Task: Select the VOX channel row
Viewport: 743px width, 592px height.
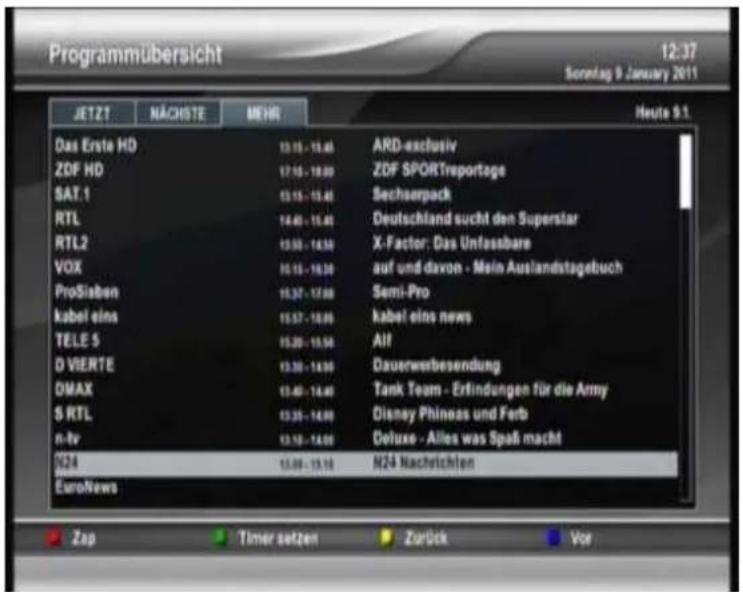Action: 365,267
